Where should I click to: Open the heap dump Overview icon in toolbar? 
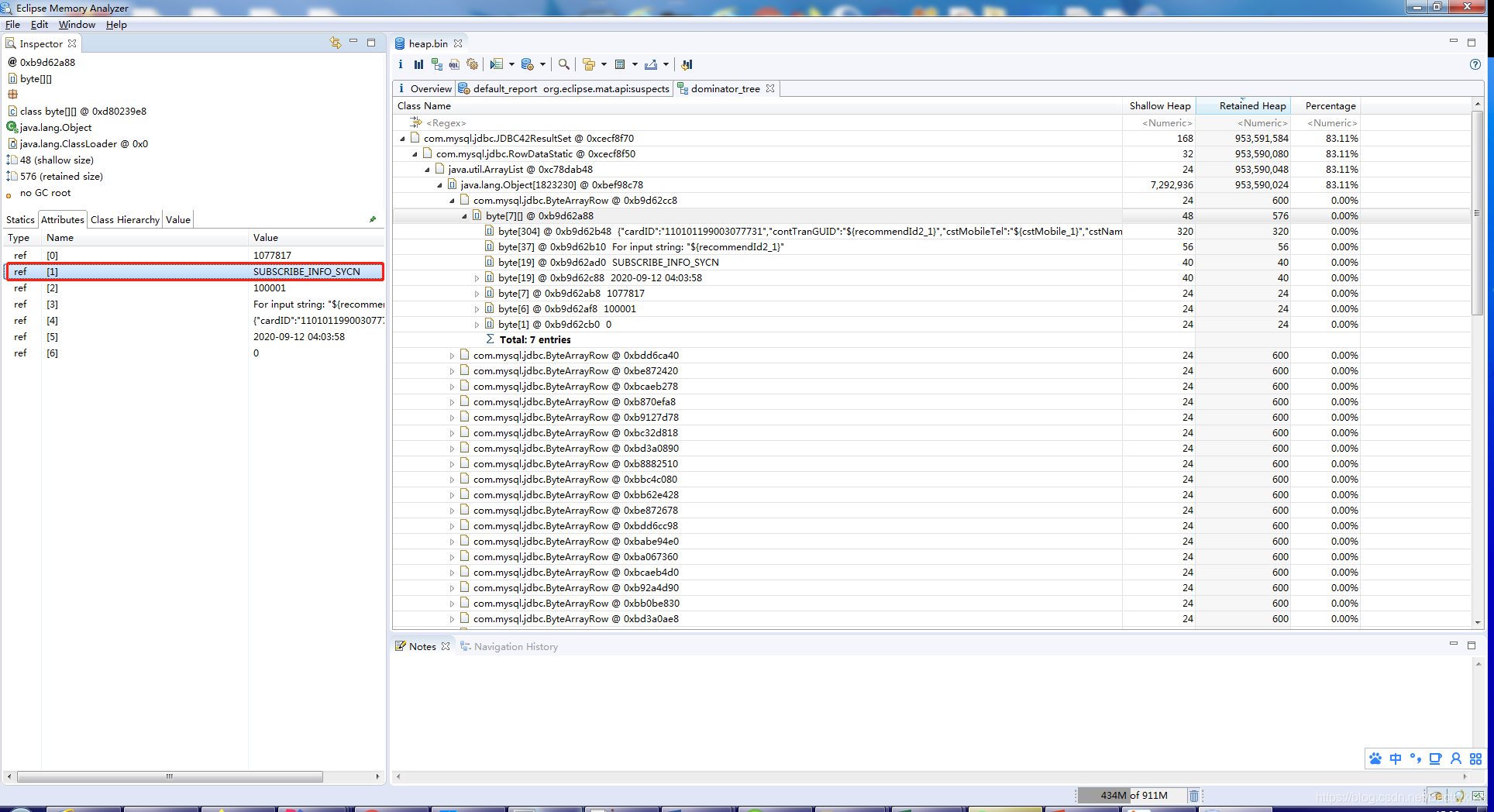401,64
